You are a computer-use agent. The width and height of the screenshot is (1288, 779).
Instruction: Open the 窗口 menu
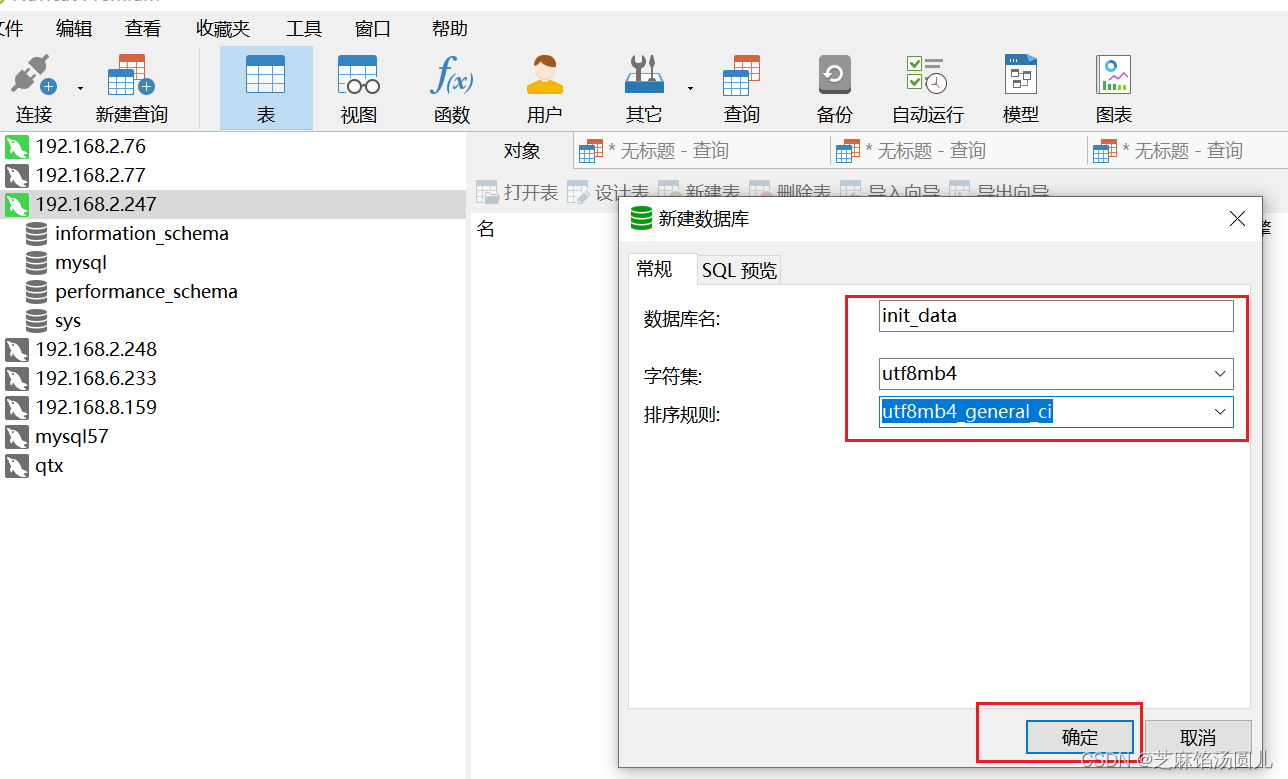373,29
